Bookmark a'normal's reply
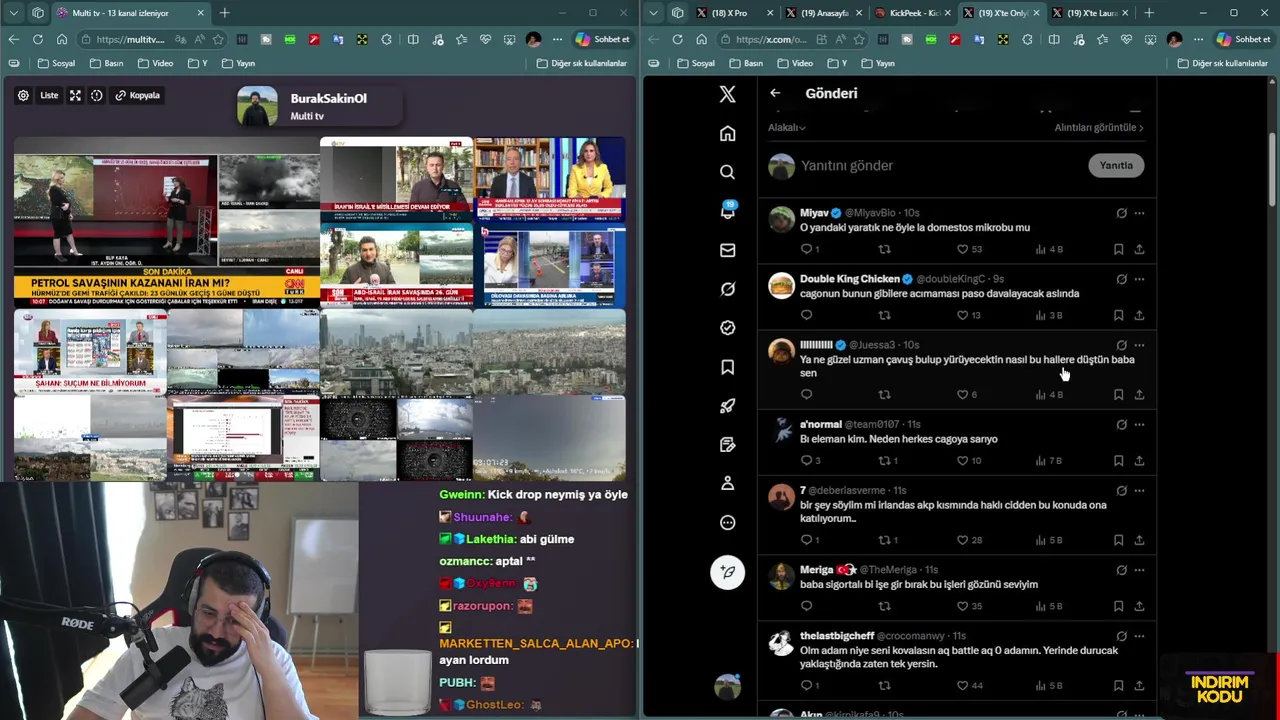 pyautogui.click(x=1118, y=461)
